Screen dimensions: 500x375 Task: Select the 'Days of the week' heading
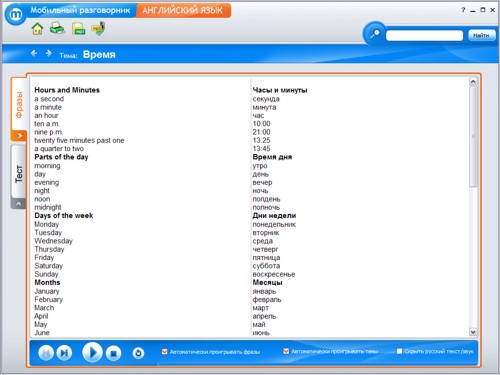point(64,216)
